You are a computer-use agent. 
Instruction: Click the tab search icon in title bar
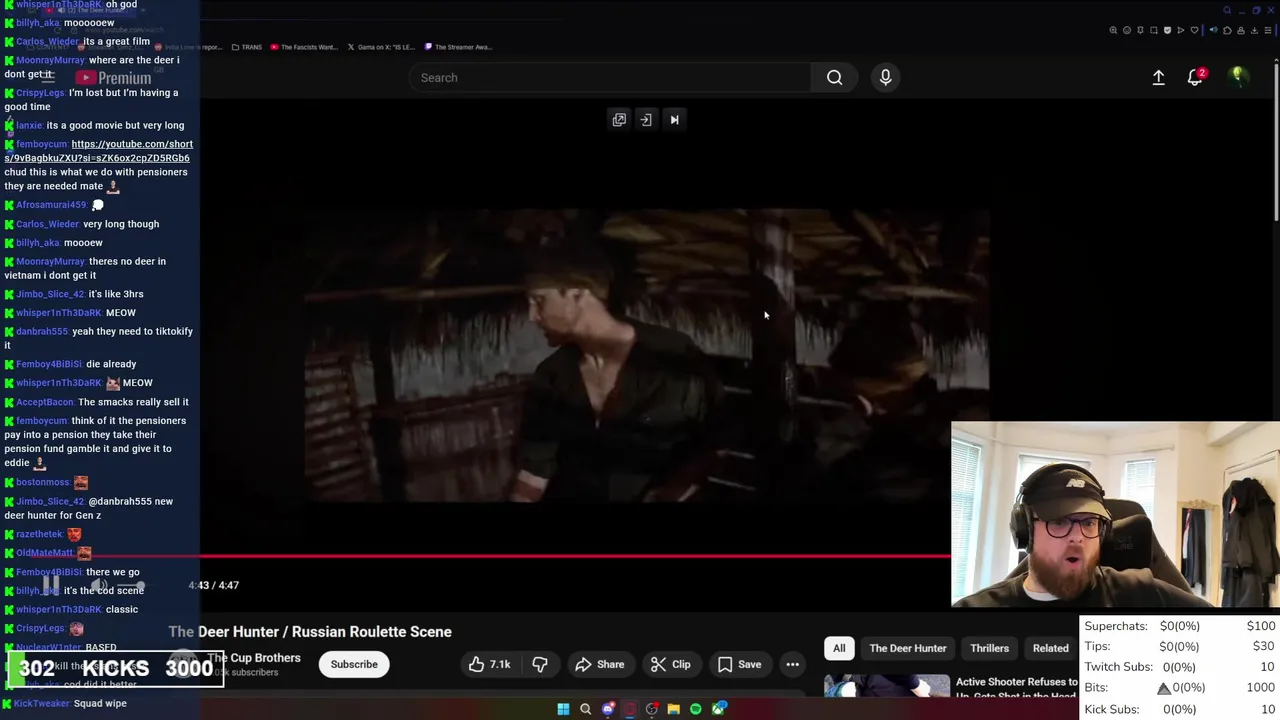point(1228,10)
